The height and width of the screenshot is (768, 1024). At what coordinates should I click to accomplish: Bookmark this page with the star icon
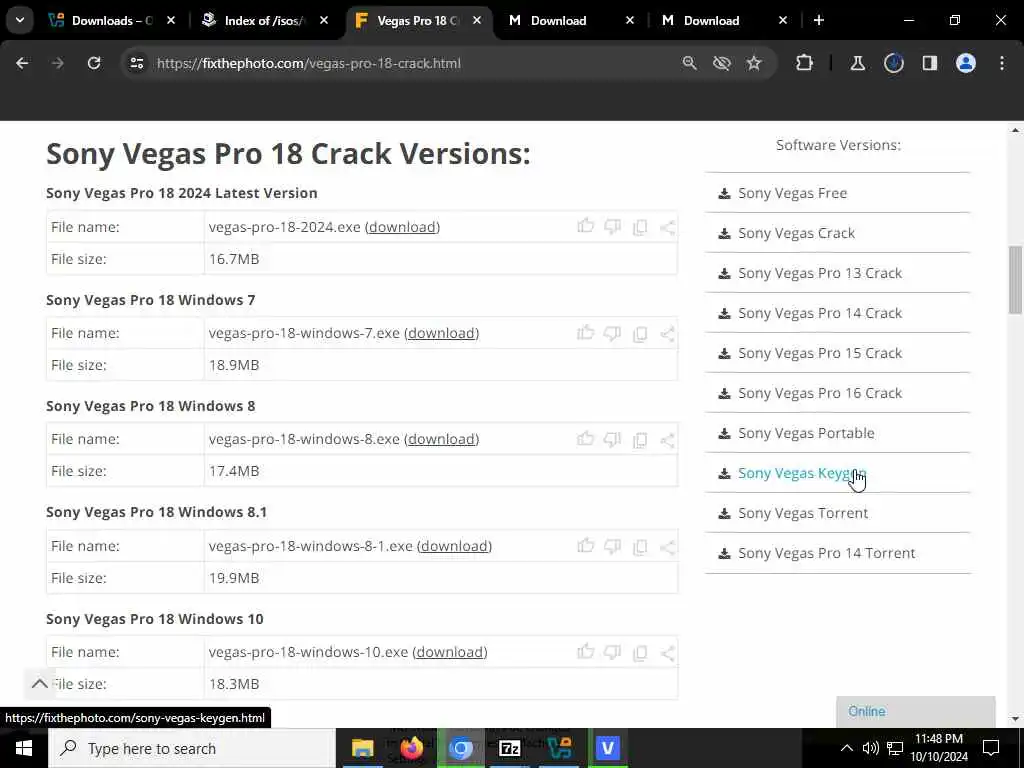(x=754, y=63)
